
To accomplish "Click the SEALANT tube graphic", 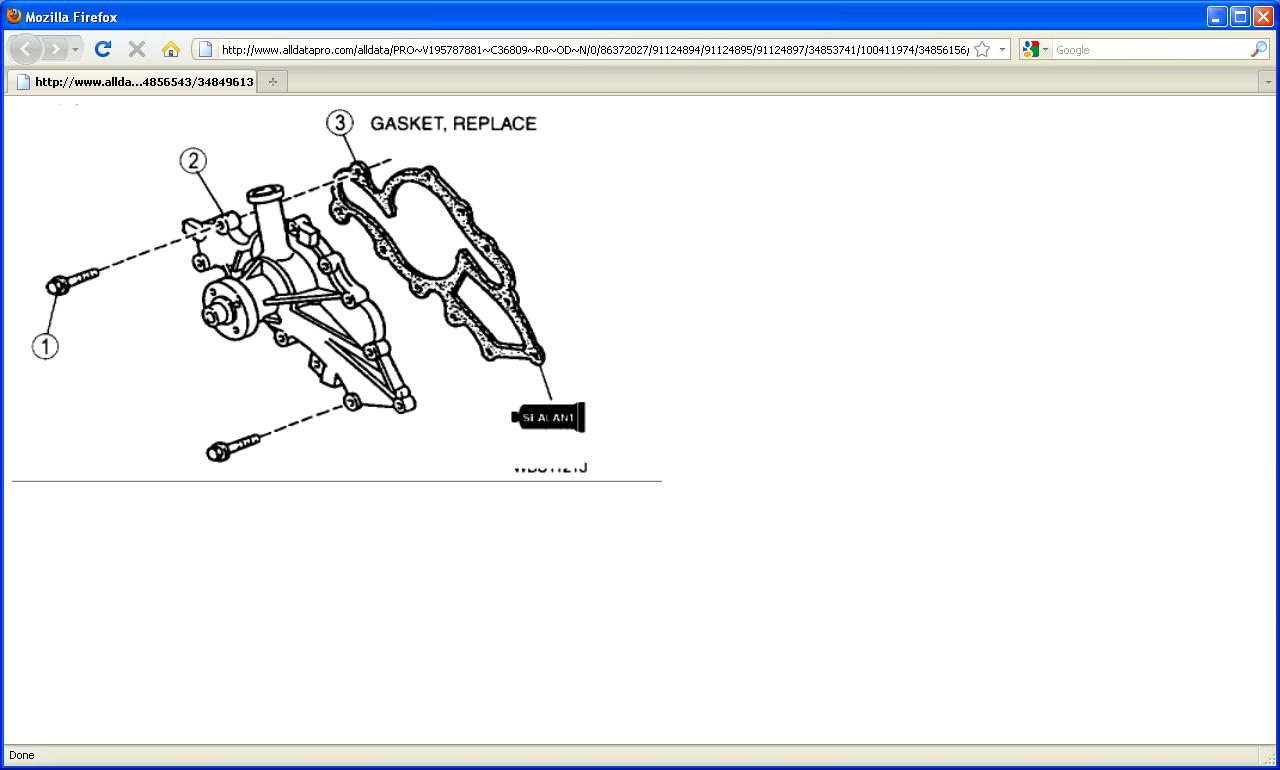I will (x=548, y=417).
